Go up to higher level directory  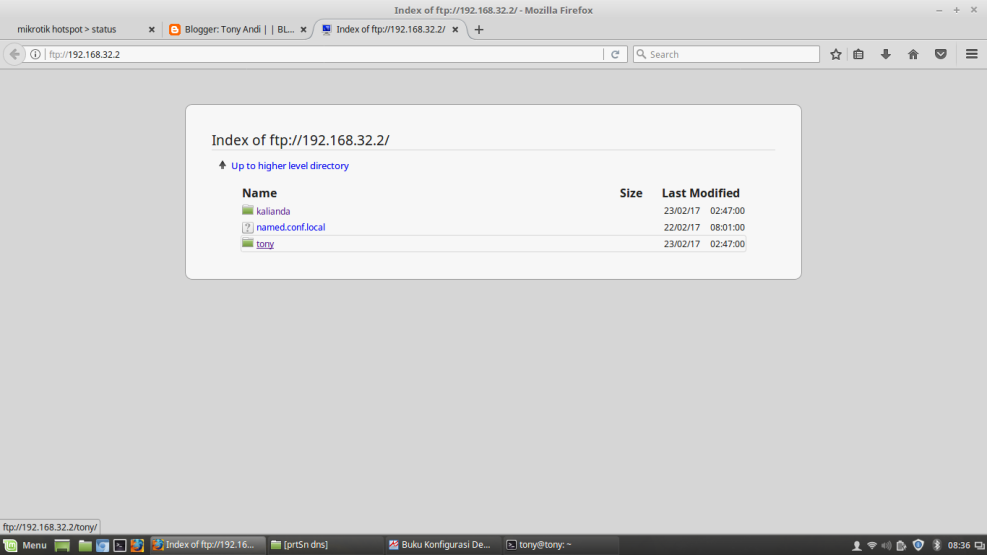[289, 166]
